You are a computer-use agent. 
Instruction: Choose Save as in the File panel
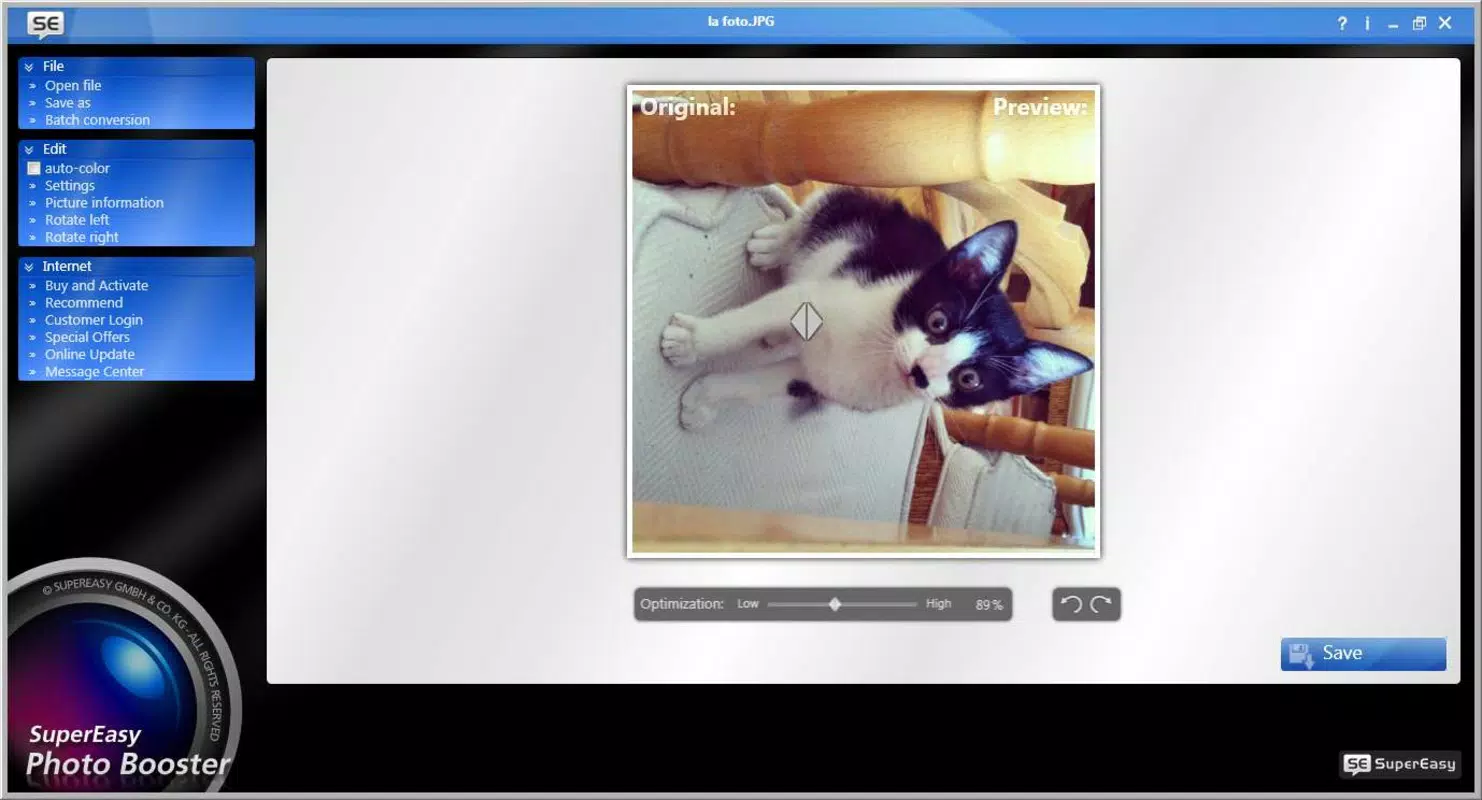coord(68,103)
